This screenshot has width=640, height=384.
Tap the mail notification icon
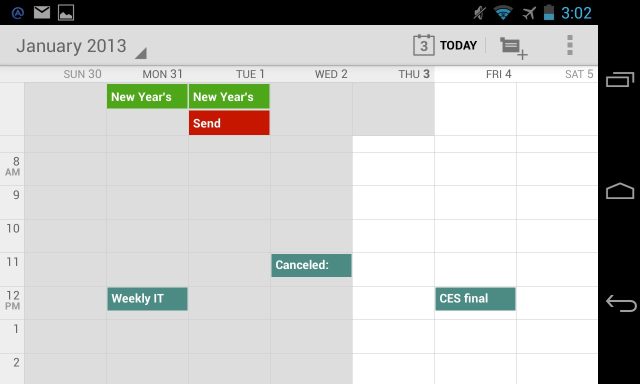tap(42, 12)
